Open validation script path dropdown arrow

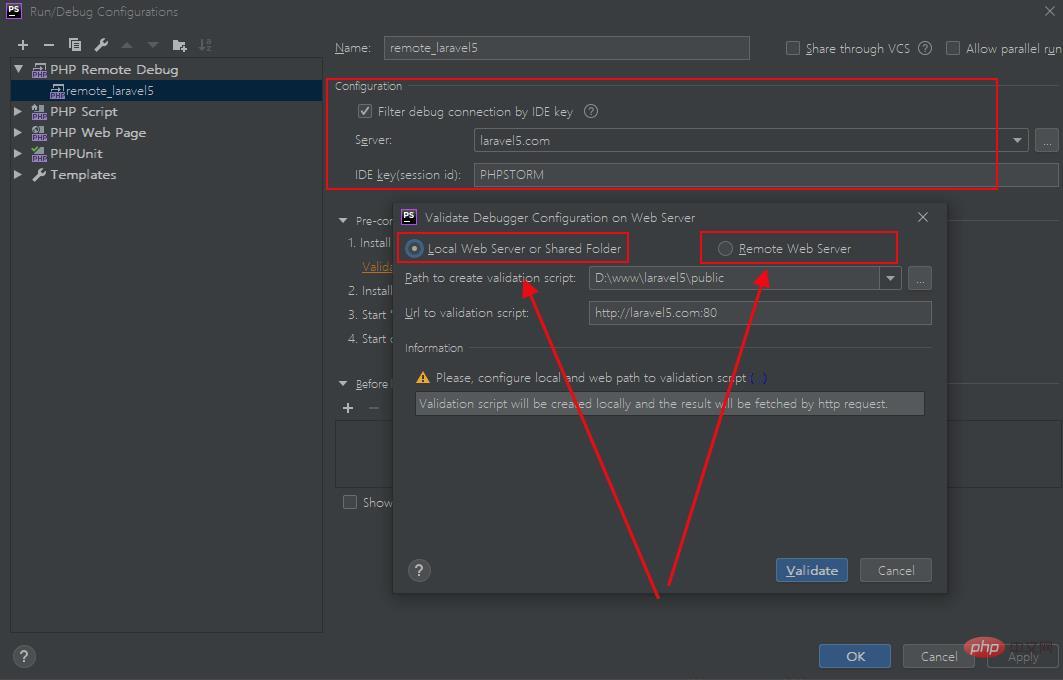[890, 278]
